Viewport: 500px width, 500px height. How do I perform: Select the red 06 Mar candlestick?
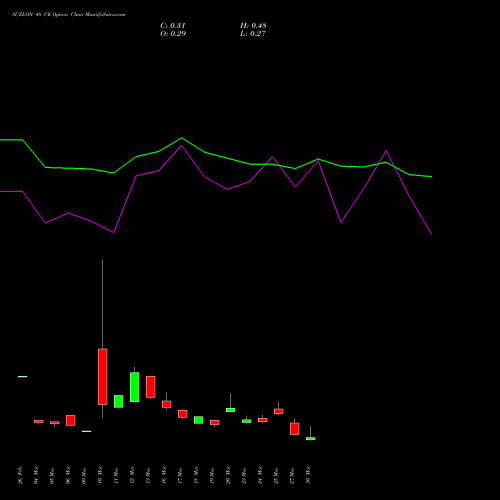(x=71, y=420)
